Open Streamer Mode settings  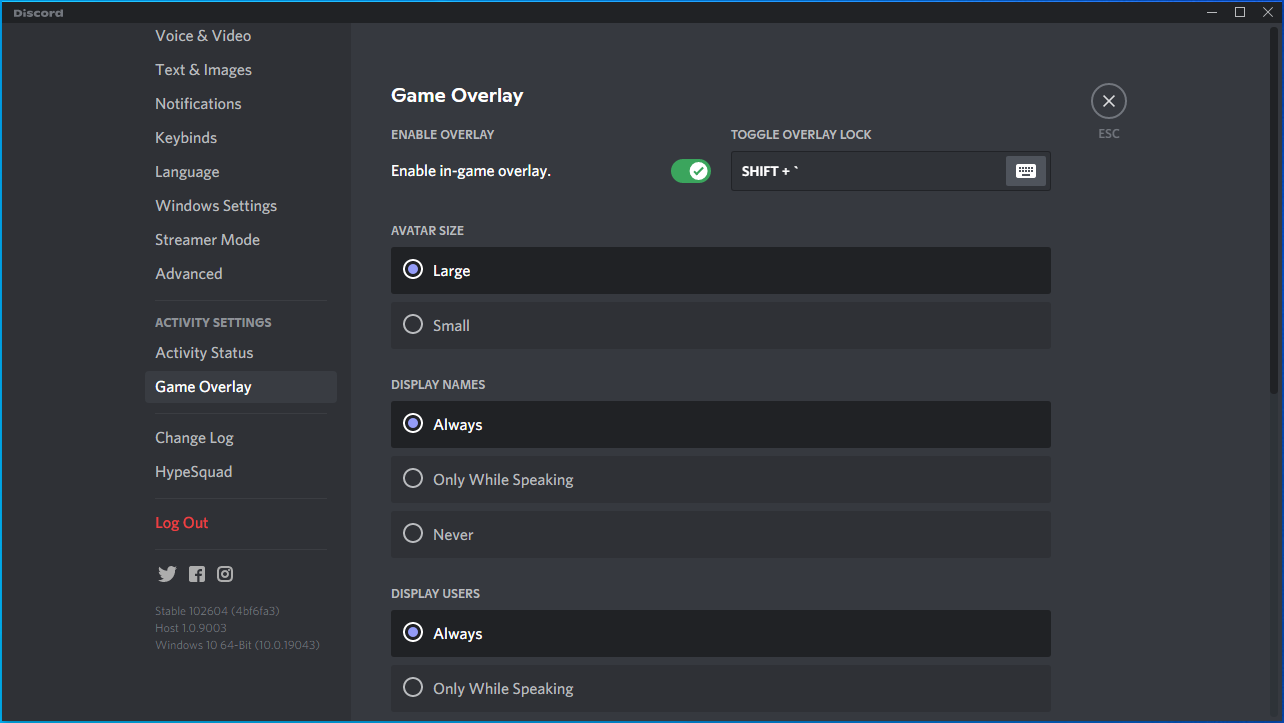tap(207, 240)
